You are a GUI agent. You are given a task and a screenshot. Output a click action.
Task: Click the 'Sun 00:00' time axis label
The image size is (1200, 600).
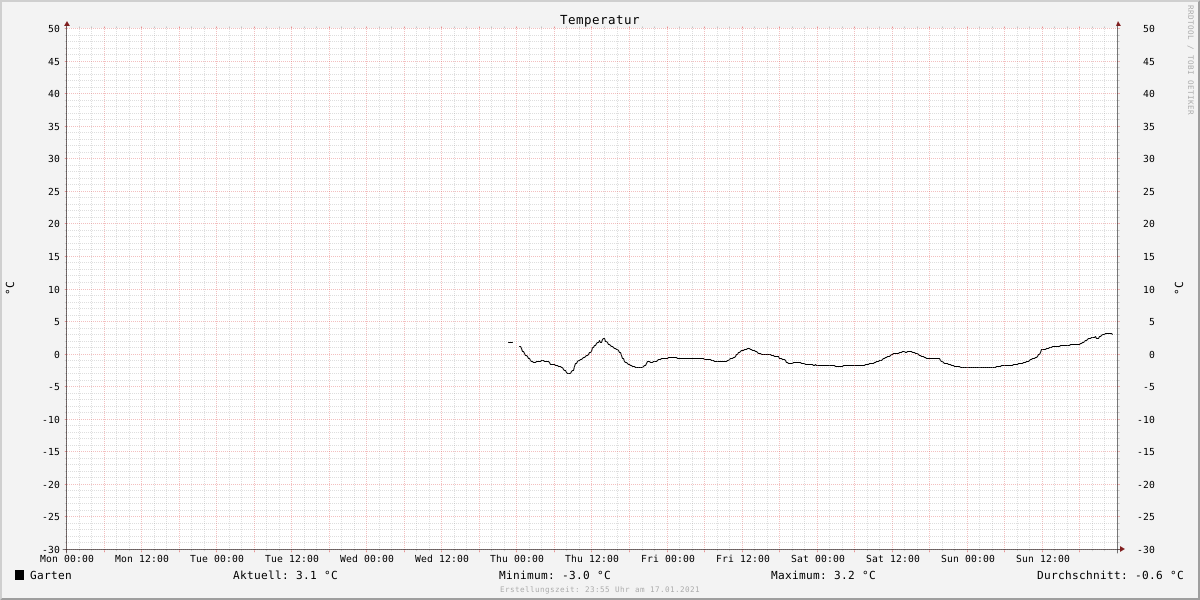click(968, 559)
